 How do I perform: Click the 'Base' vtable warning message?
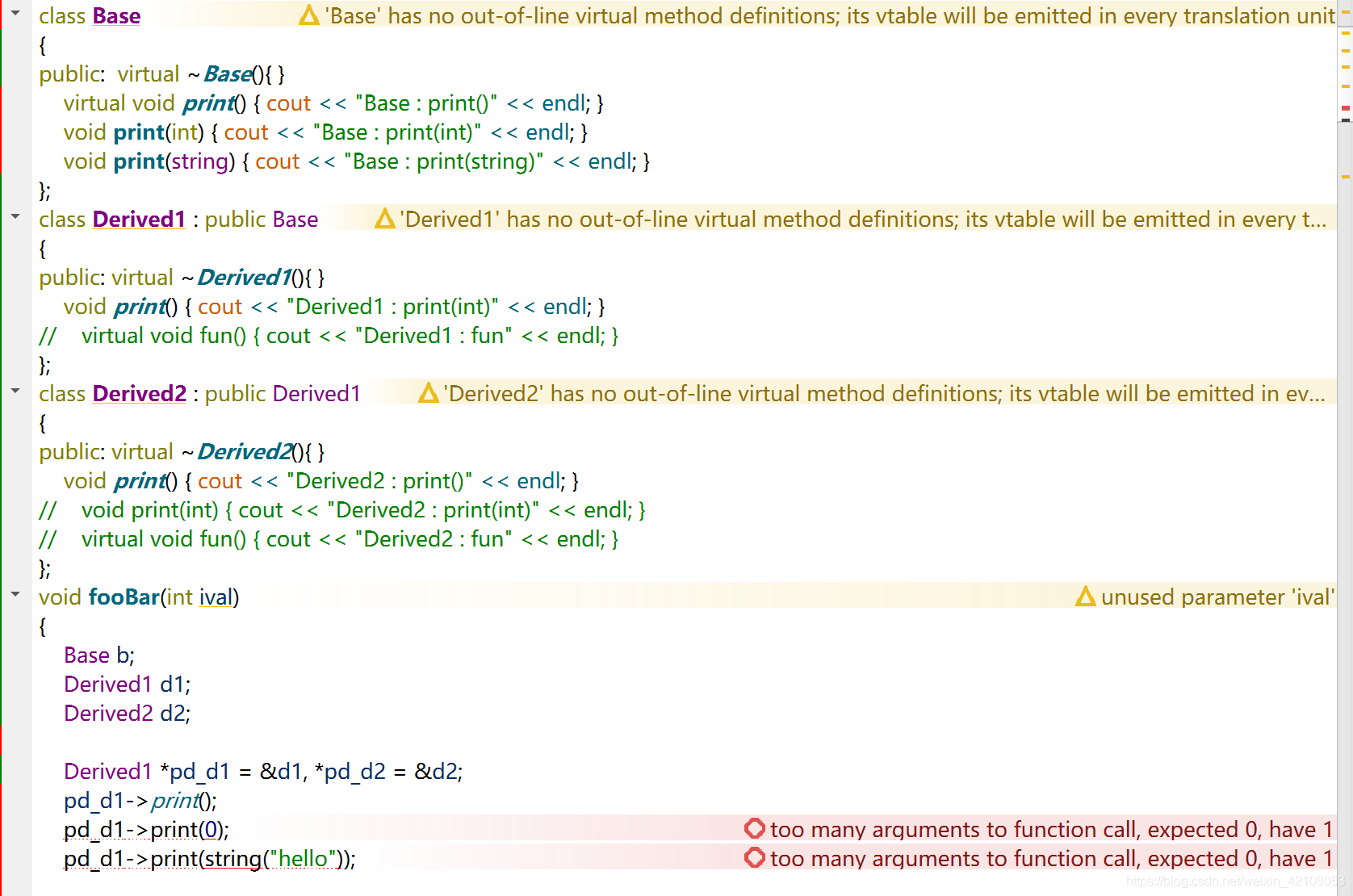(x=830, y=16)
